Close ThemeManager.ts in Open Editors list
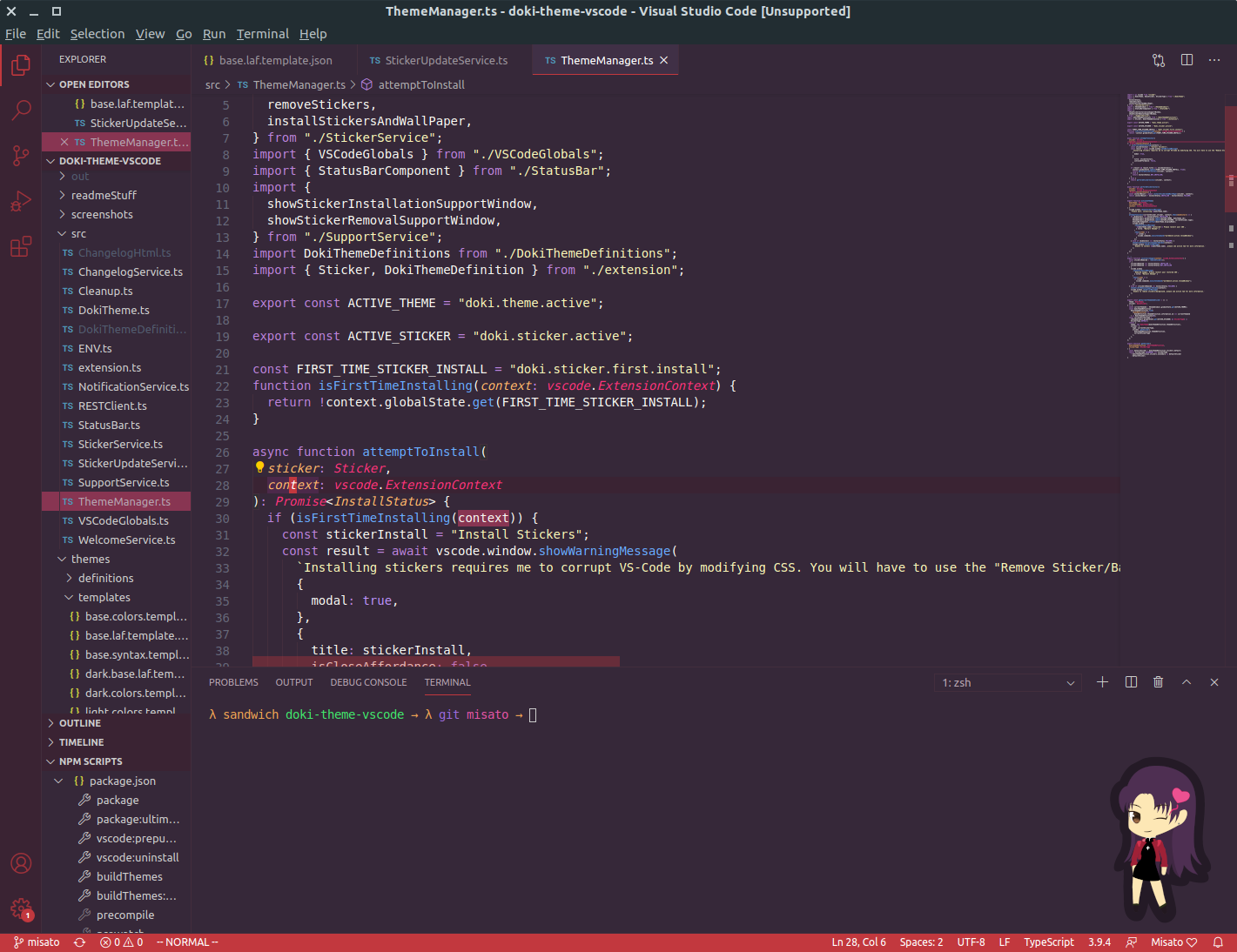 [x=64, y=142]
